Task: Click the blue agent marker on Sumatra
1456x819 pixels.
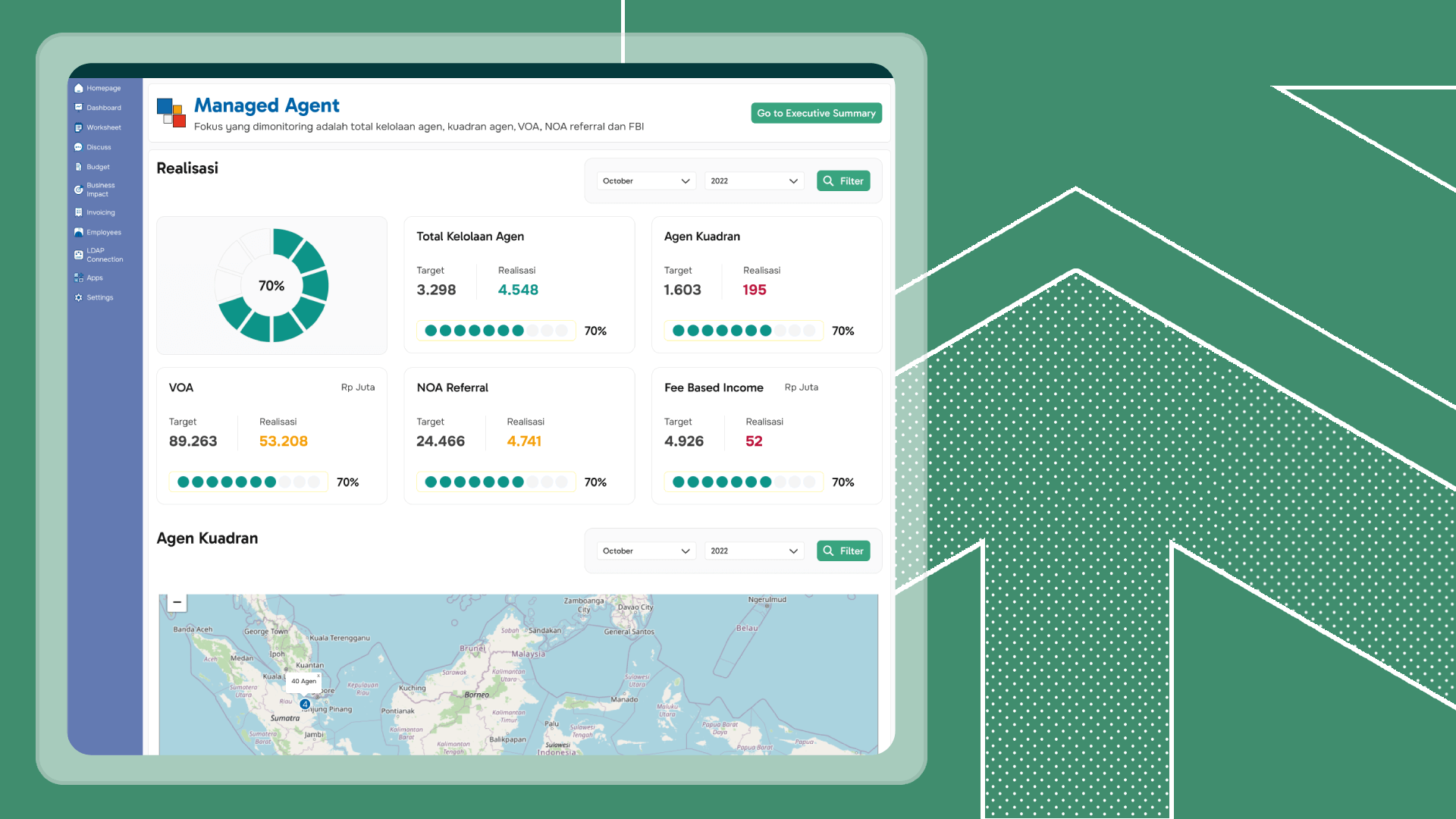Action: click(305, 704)
